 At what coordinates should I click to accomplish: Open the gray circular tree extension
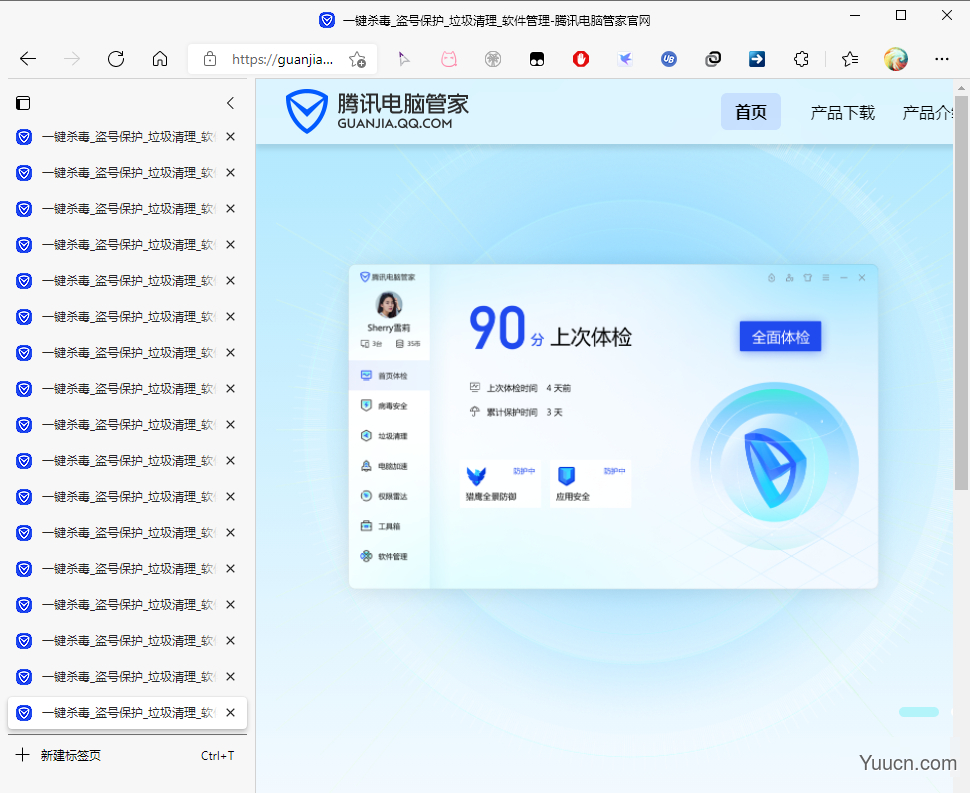pyautogui.click(x=492, y=59)
